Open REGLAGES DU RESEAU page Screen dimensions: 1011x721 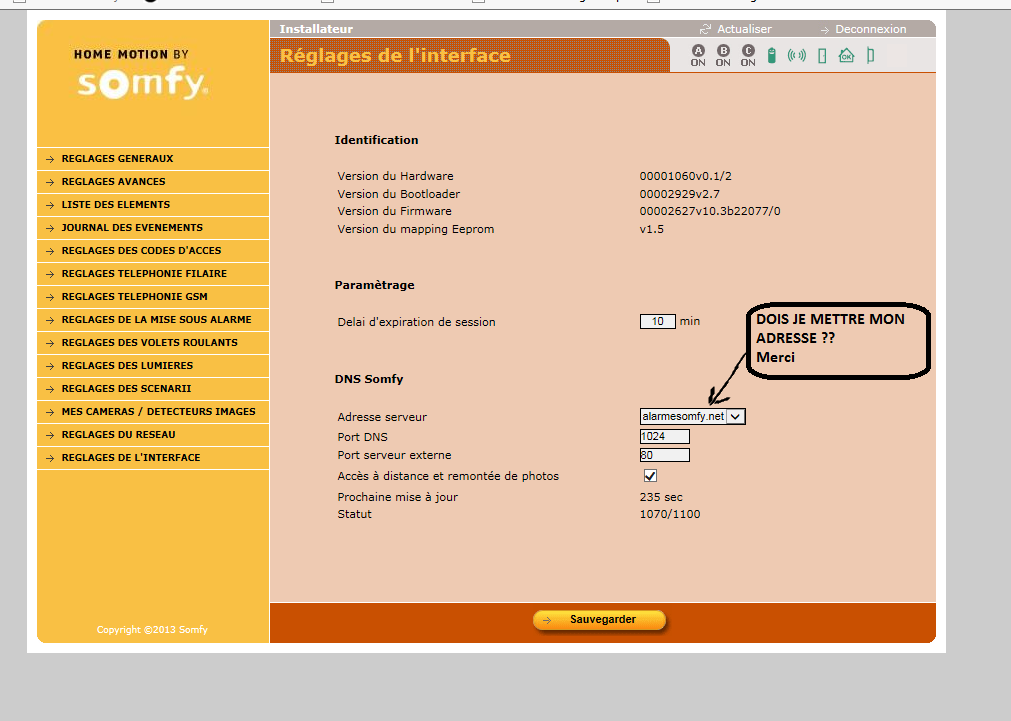(118, 435)
